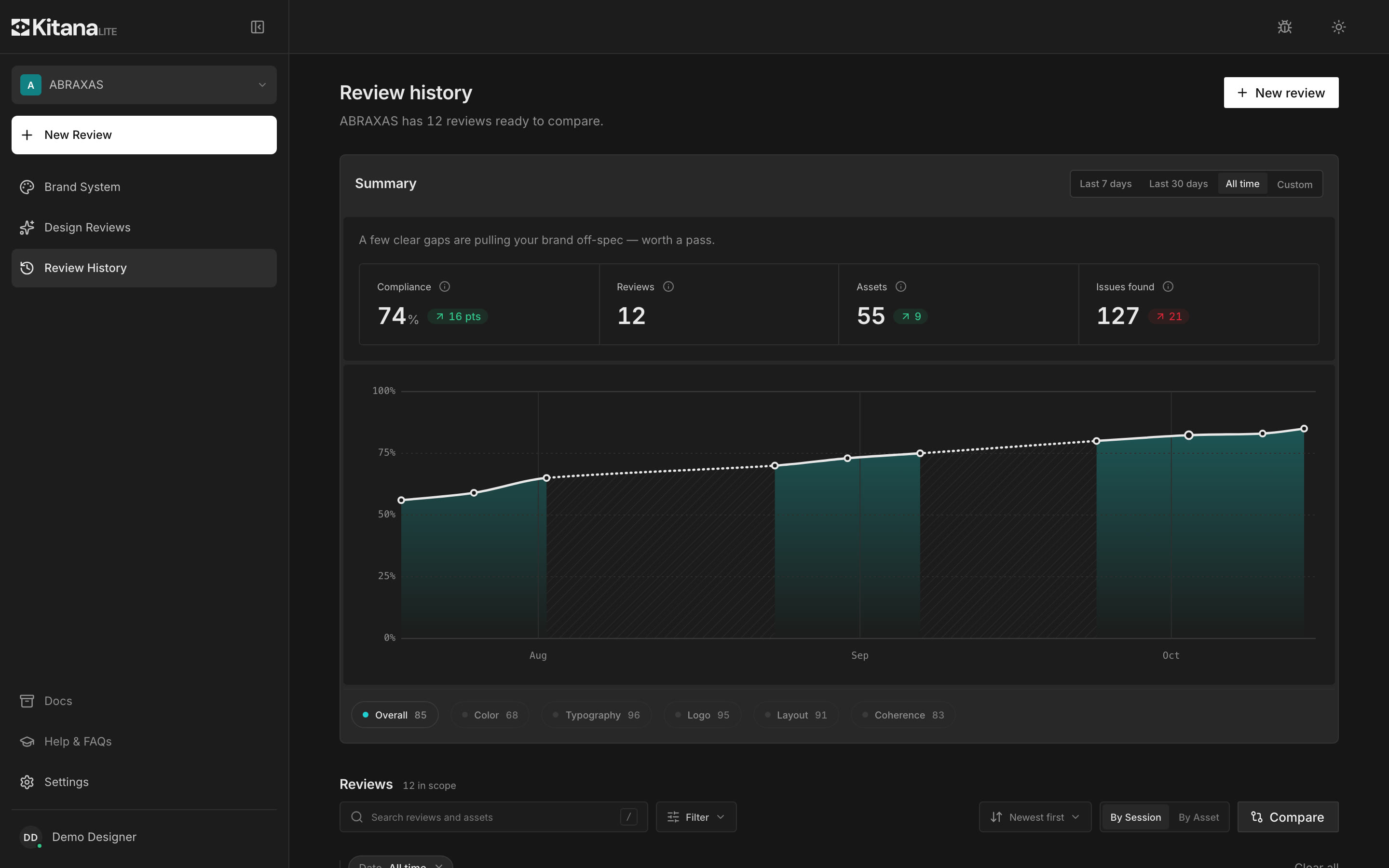Select Review History in sidebar
This screenshot has height=868, width=1389.
[x=144, y=268]
